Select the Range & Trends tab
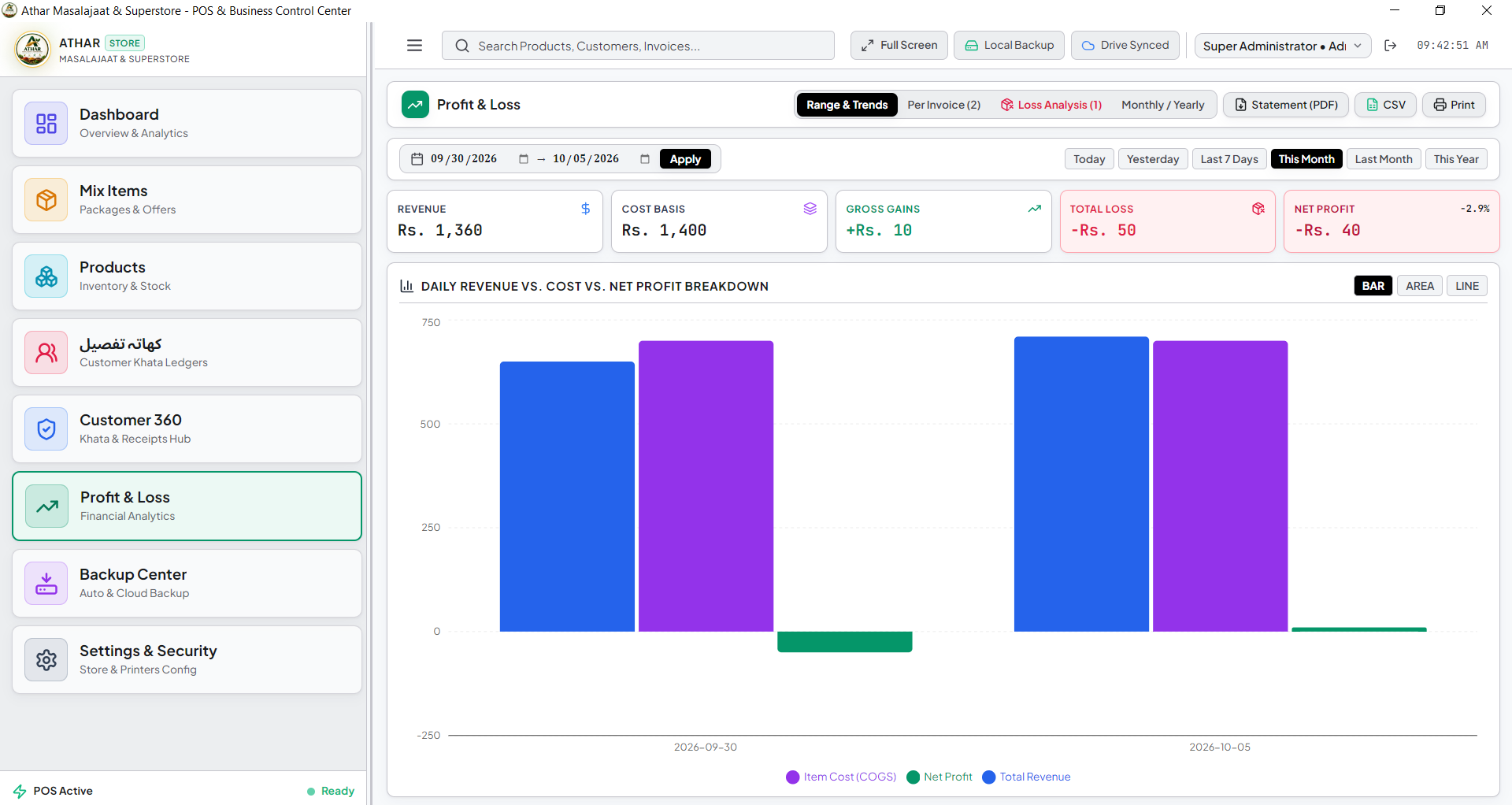1512x805 pixels. (x=847, y=105)
